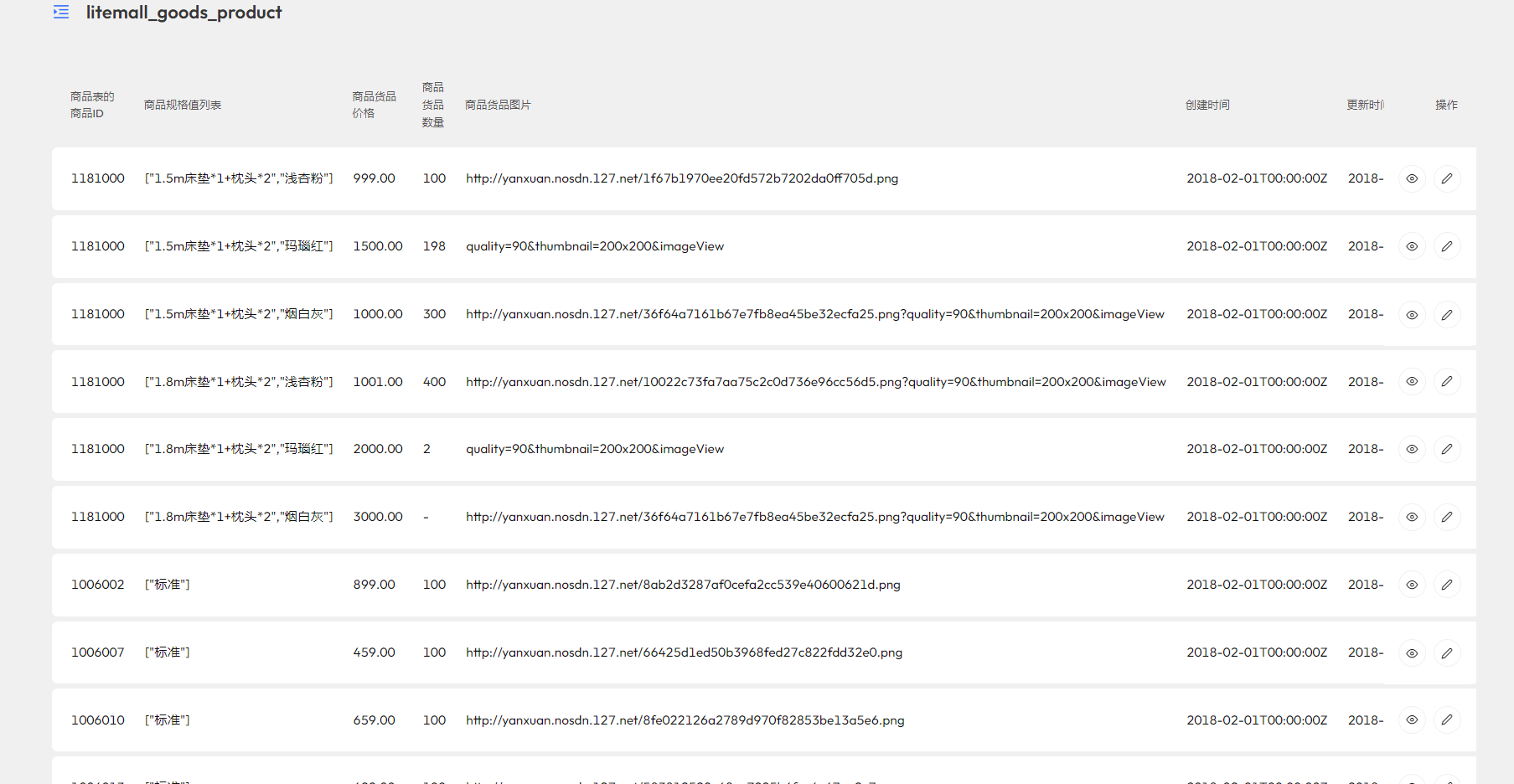Open the view icon for product 1006002
The height and width of the screenshot is (784, 1514).
click(x=1412, y=585)
